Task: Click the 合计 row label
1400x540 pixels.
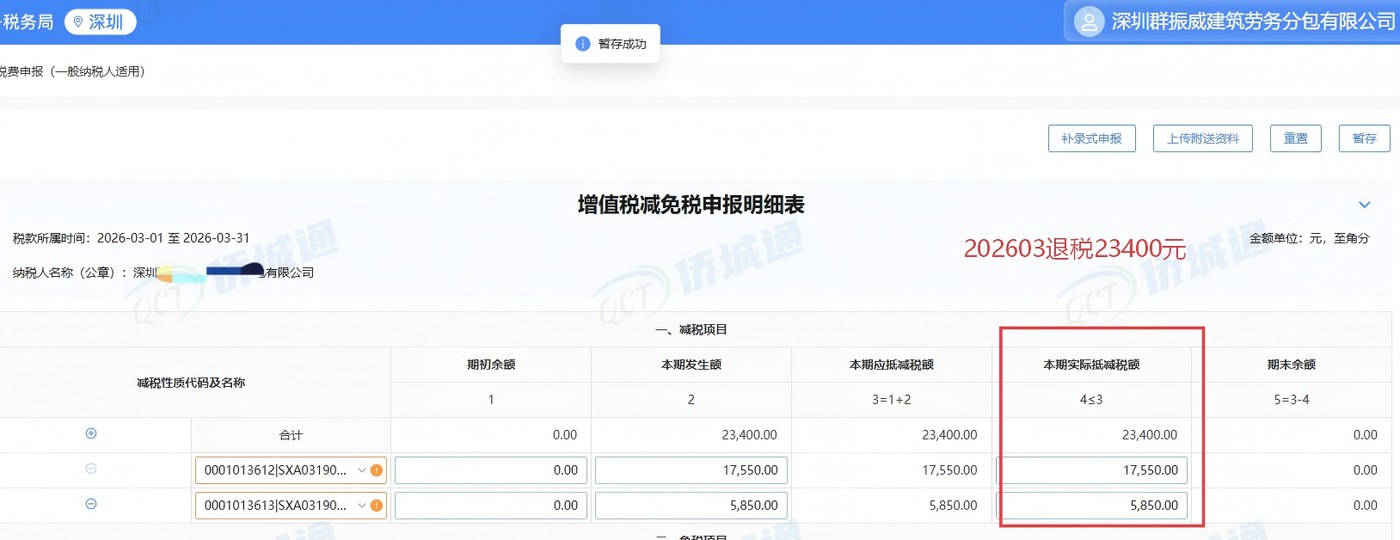Action: pyautogui.click(x=291, y=435)
